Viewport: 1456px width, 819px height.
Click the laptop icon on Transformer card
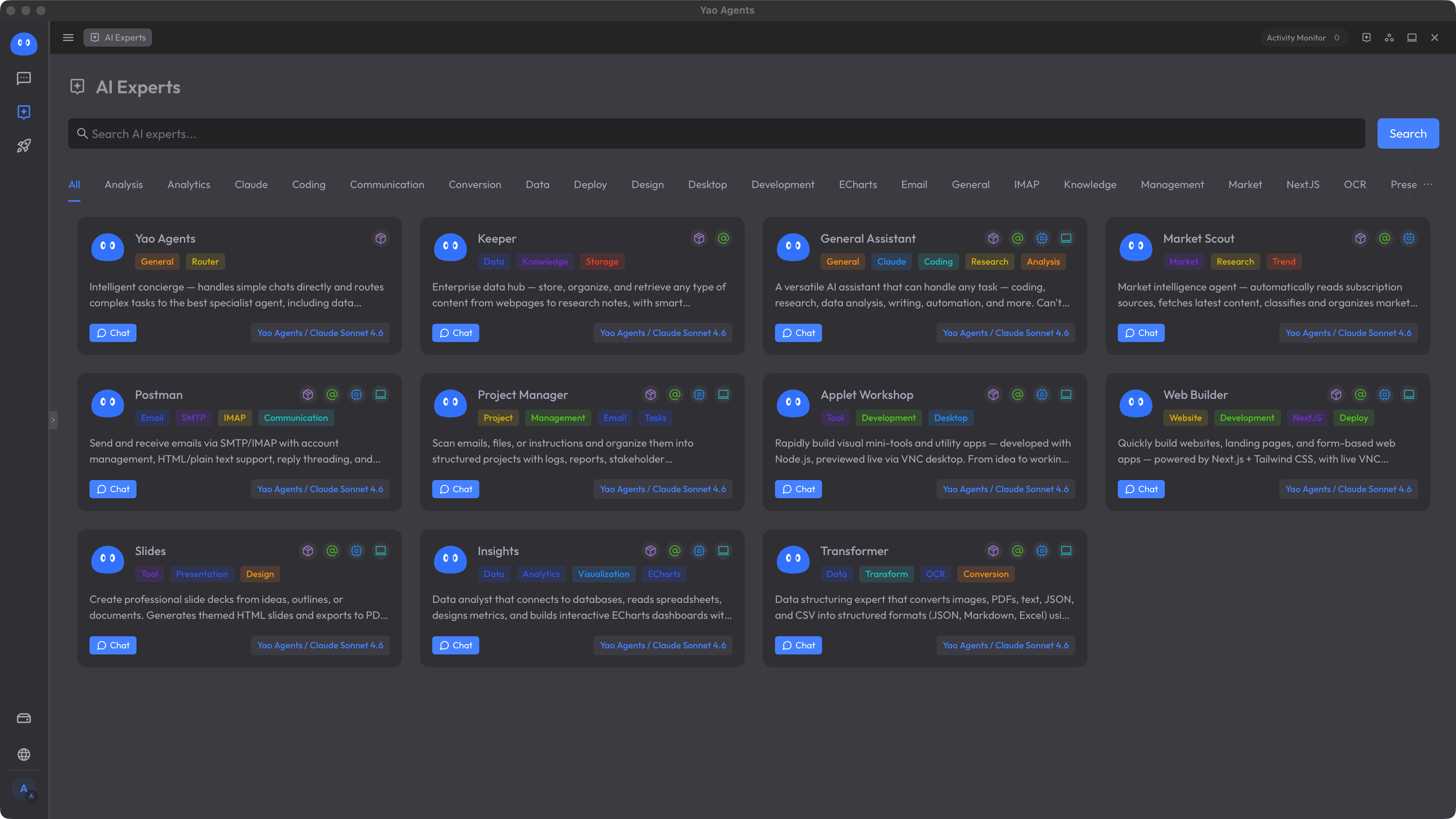[1066, 551]
